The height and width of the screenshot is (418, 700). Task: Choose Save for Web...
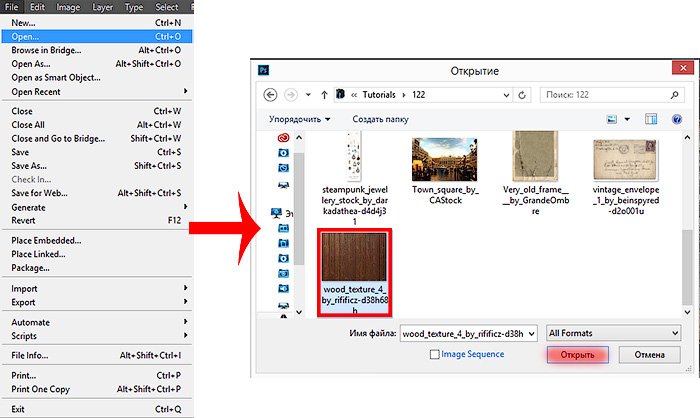pyautogui.click(x=96, y=193)
